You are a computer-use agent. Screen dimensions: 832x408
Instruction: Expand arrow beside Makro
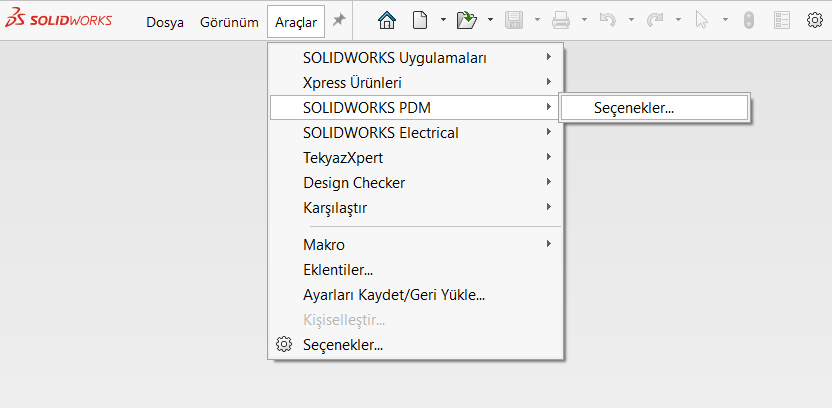coord(549,244)
